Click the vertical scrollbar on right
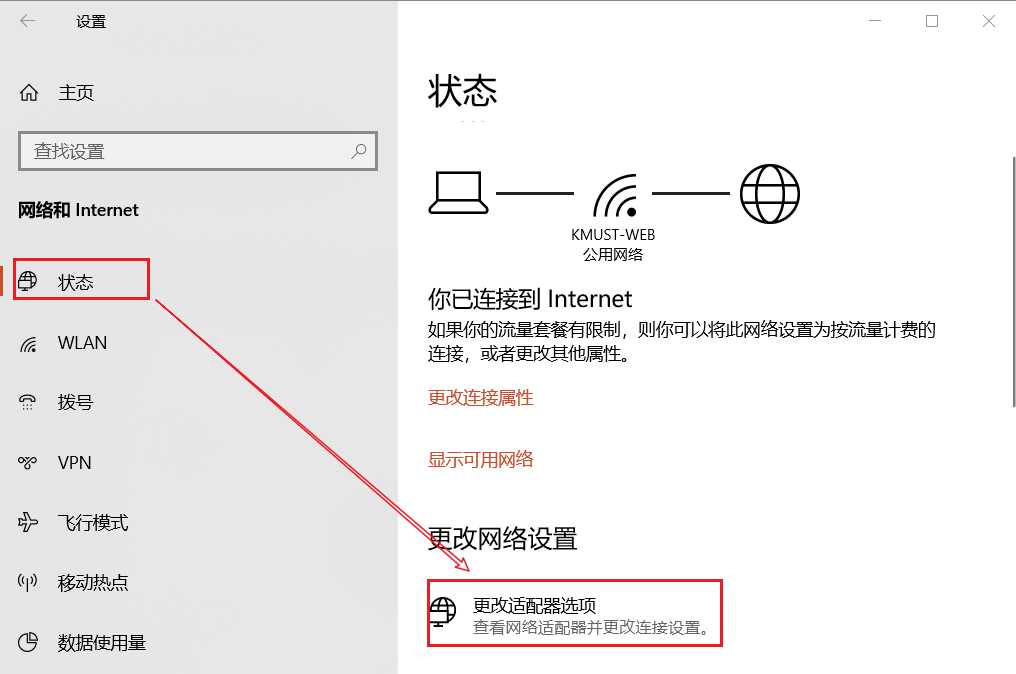Image resolution: width=1016 pixels, height=674 pixels. [1013, 281]
